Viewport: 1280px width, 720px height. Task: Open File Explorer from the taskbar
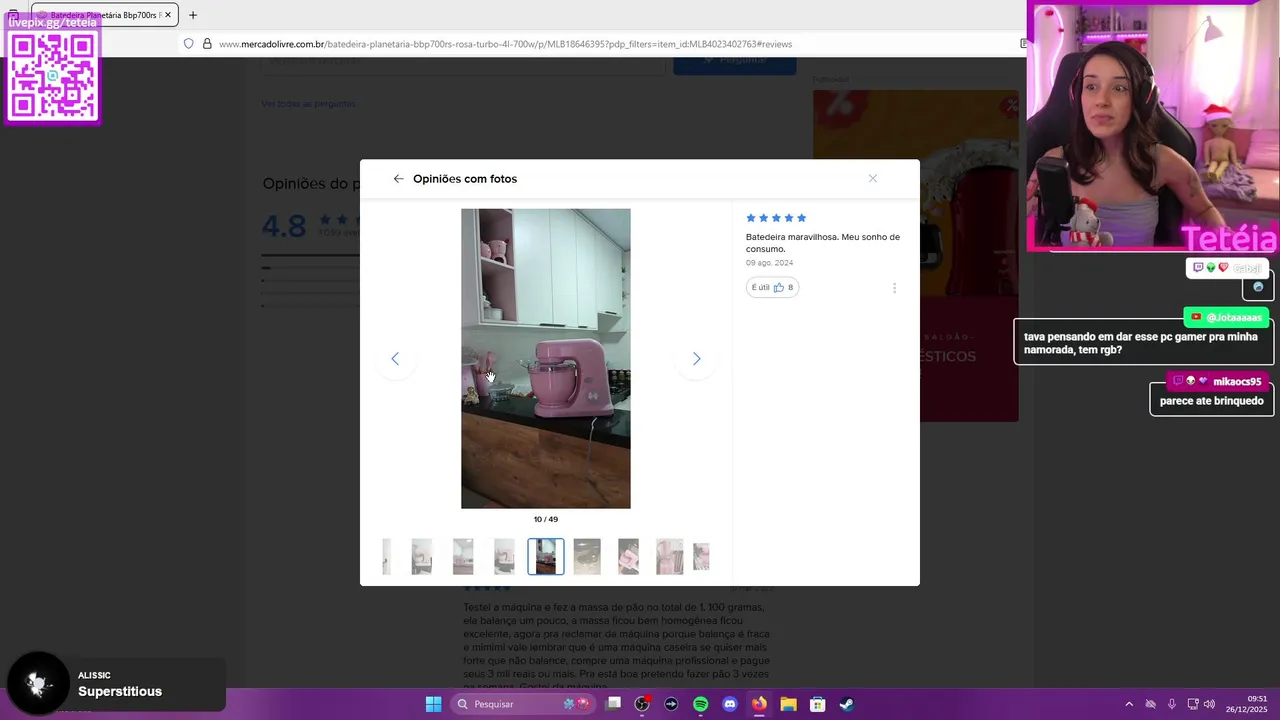pos(788,704)
